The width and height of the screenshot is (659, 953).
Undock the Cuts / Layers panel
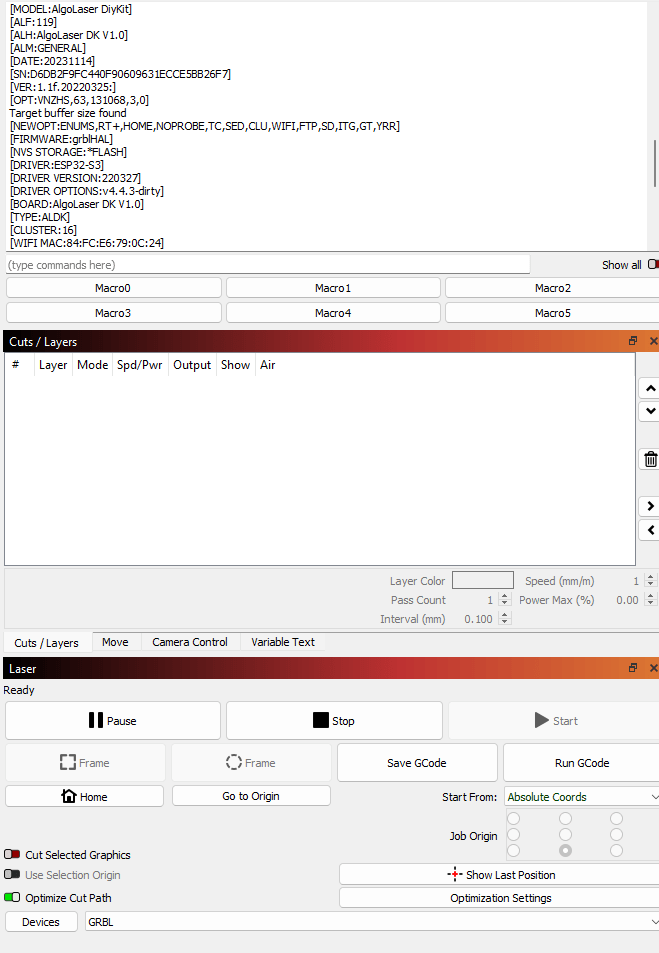(633, 341)
